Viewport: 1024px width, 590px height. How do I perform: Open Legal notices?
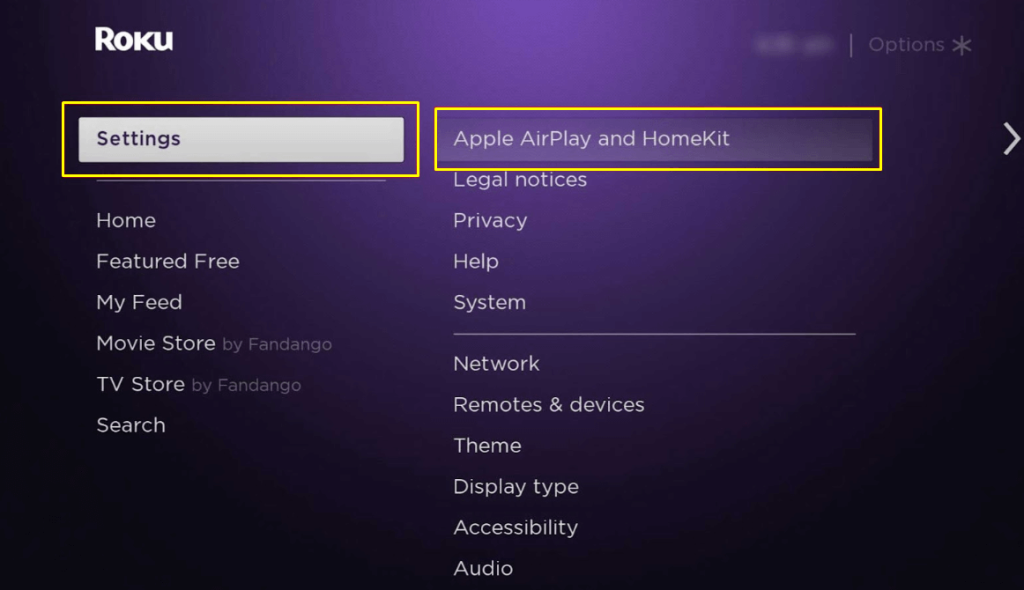coord(520,180)
